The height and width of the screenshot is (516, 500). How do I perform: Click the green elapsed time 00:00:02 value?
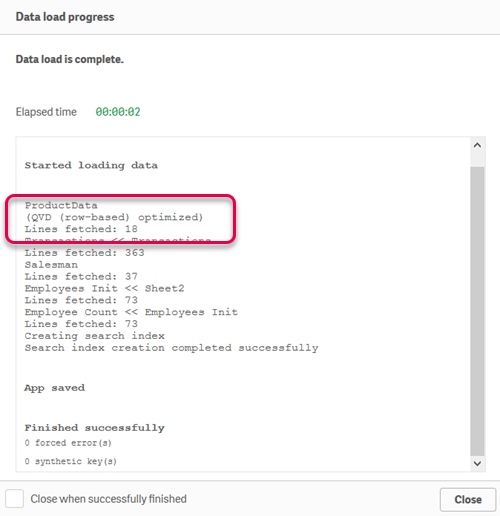118,112
